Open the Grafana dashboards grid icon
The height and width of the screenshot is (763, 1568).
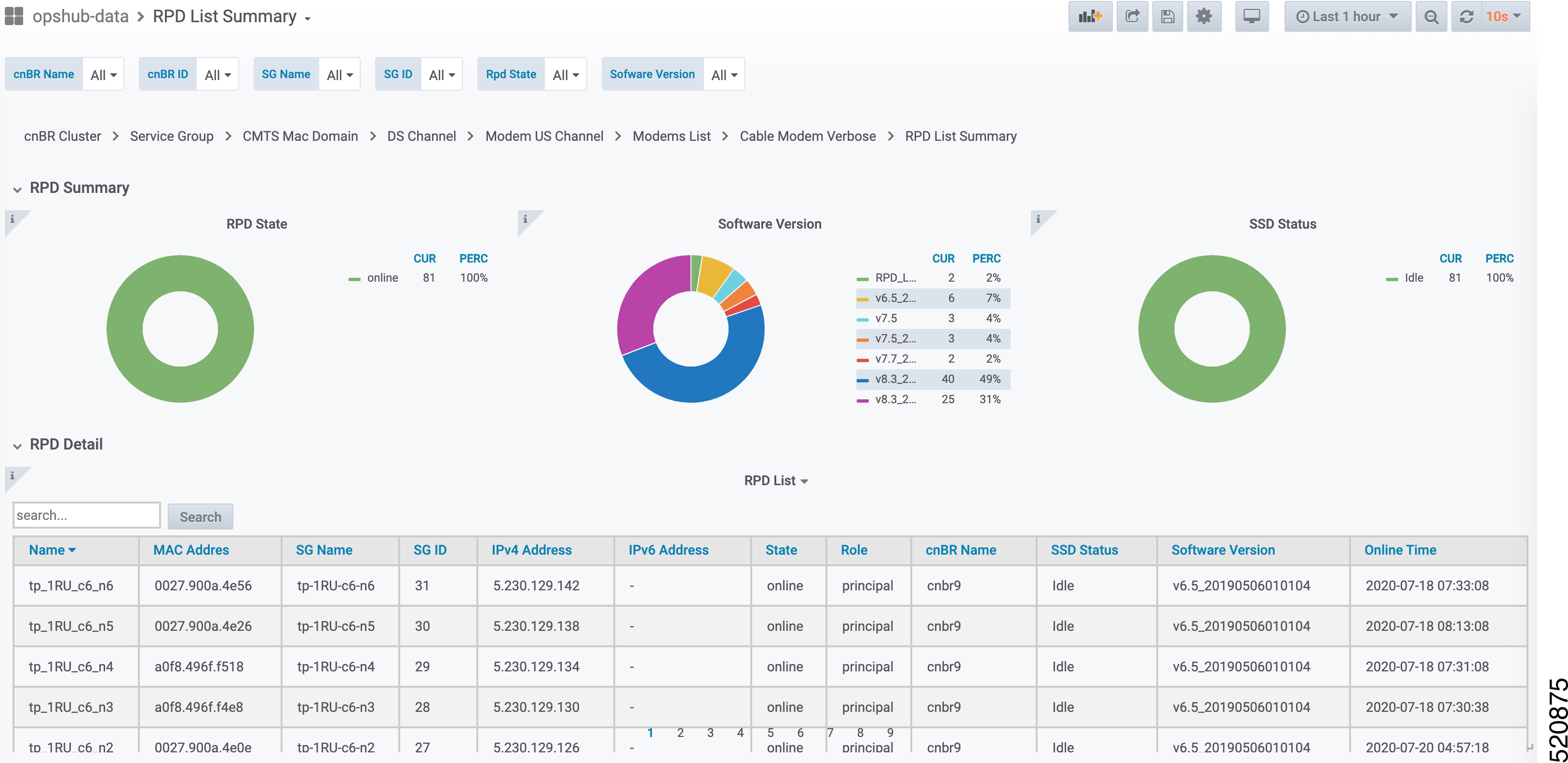coord(14,16)
